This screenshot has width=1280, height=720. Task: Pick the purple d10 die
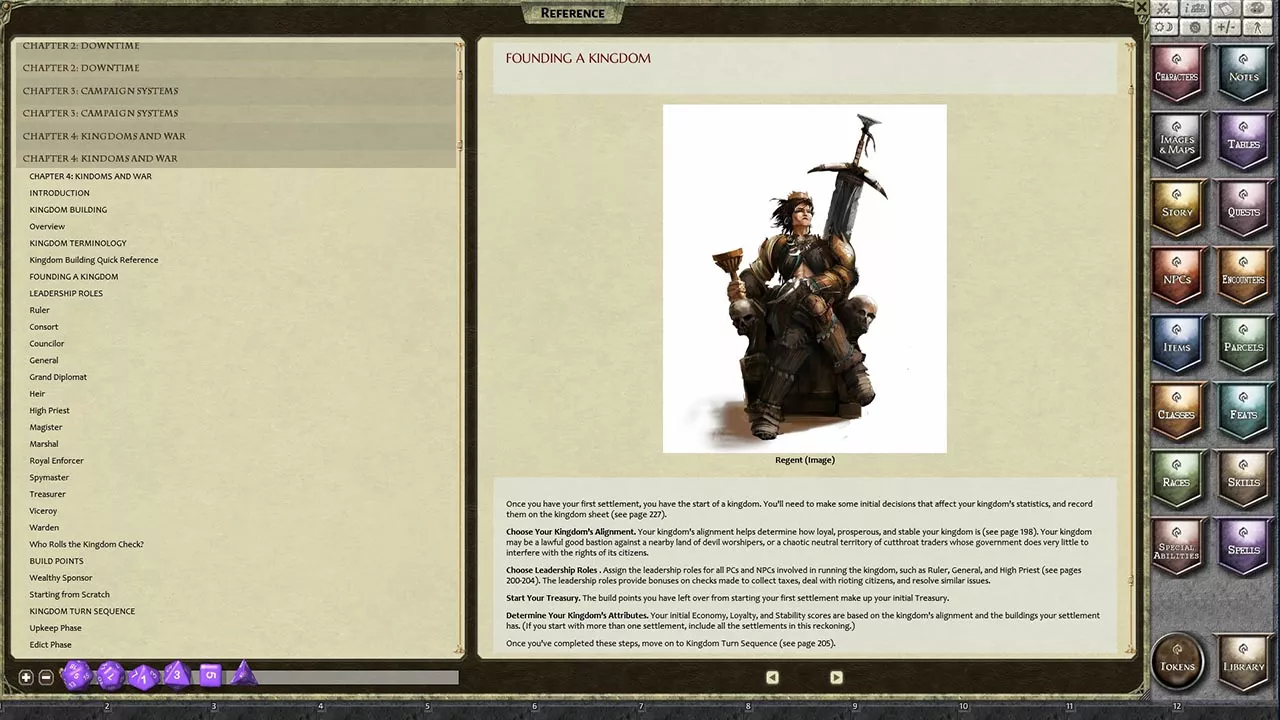click(x=143, y=677)
